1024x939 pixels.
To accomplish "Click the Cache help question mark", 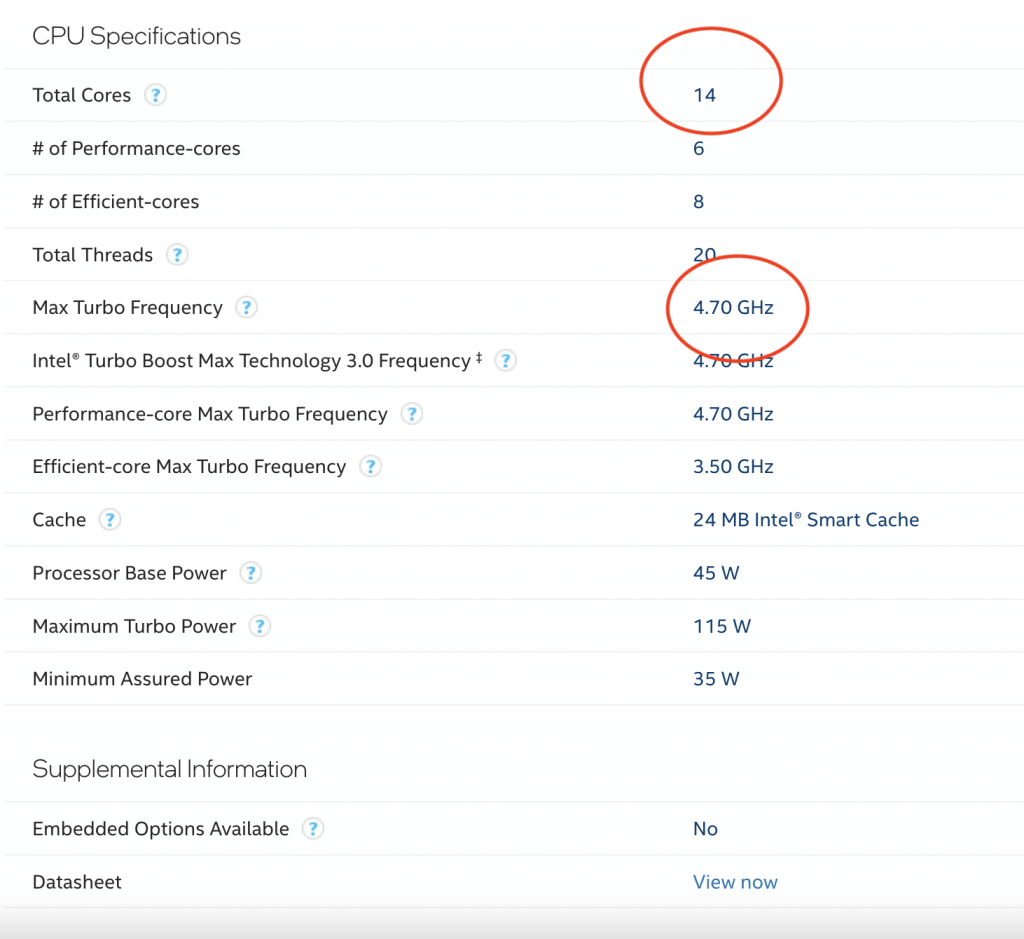I will click(x=110, y=519).
